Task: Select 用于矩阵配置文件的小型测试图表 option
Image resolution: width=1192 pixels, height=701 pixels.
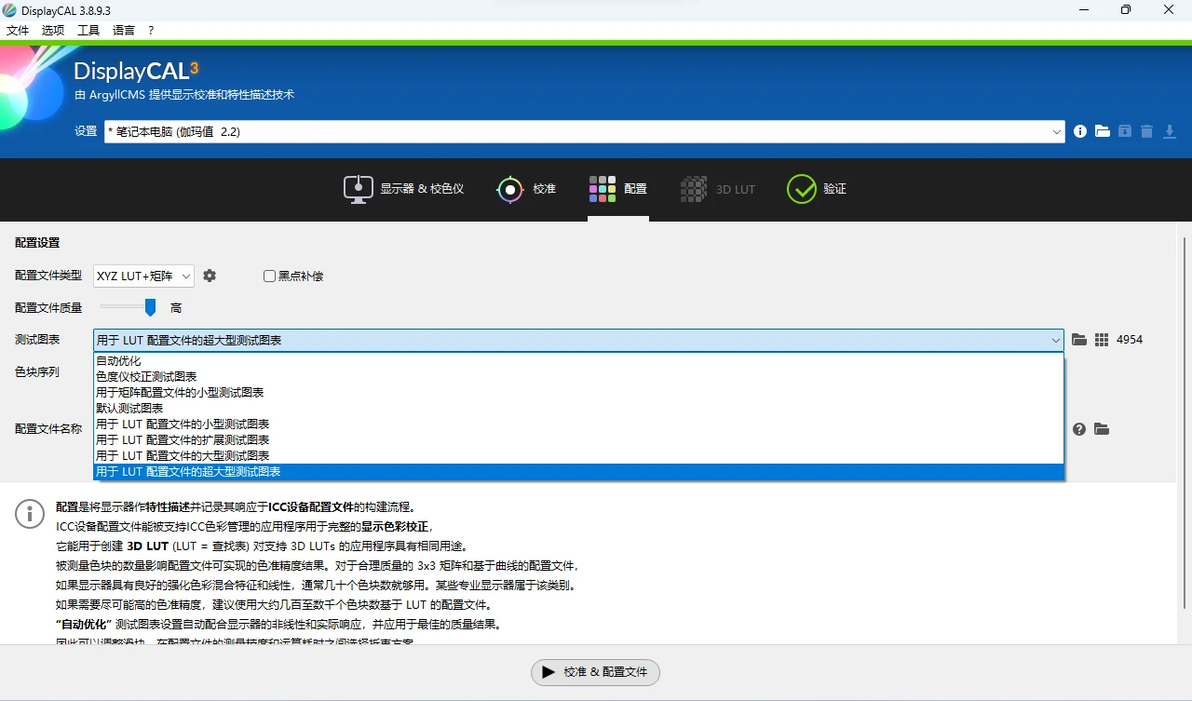Action: point(578,393)
